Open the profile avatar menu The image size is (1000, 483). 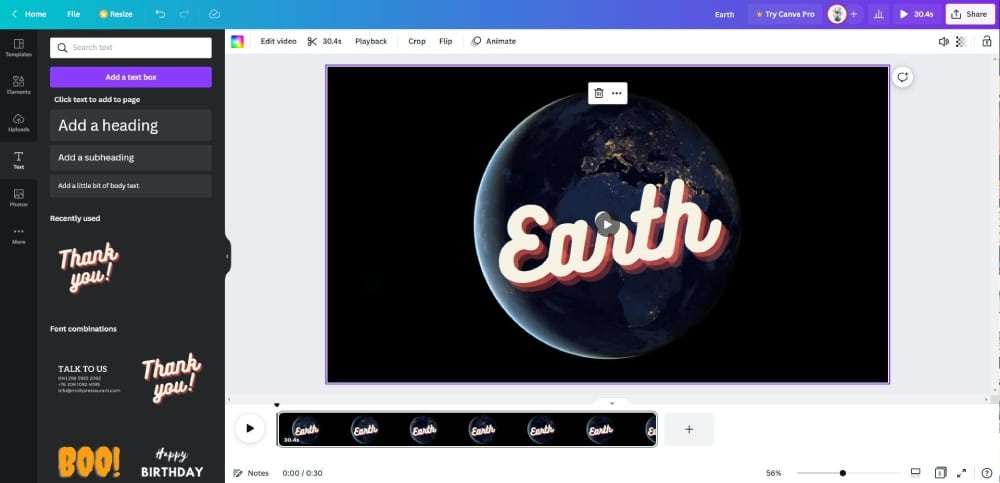pyautogui.click(x=837, y=14)
